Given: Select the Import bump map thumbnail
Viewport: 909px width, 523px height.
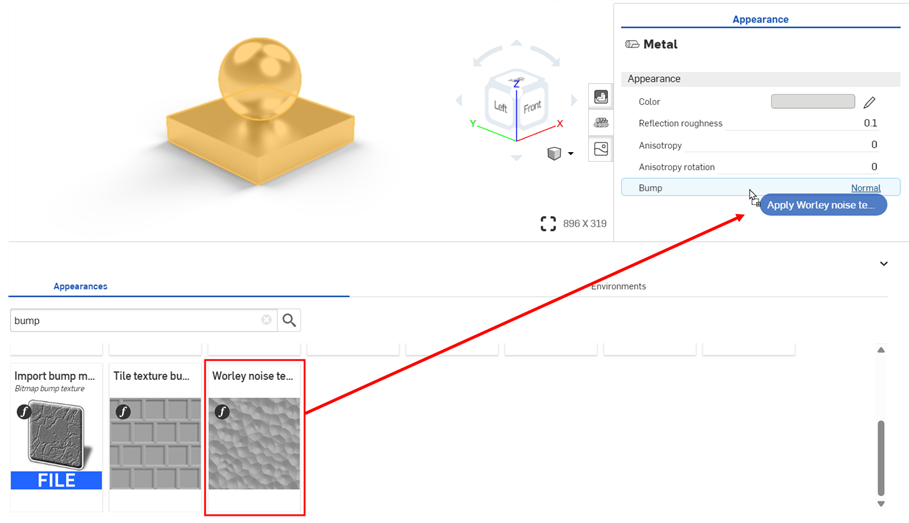Looking at the screenshot, I should [x=56, y=444].
